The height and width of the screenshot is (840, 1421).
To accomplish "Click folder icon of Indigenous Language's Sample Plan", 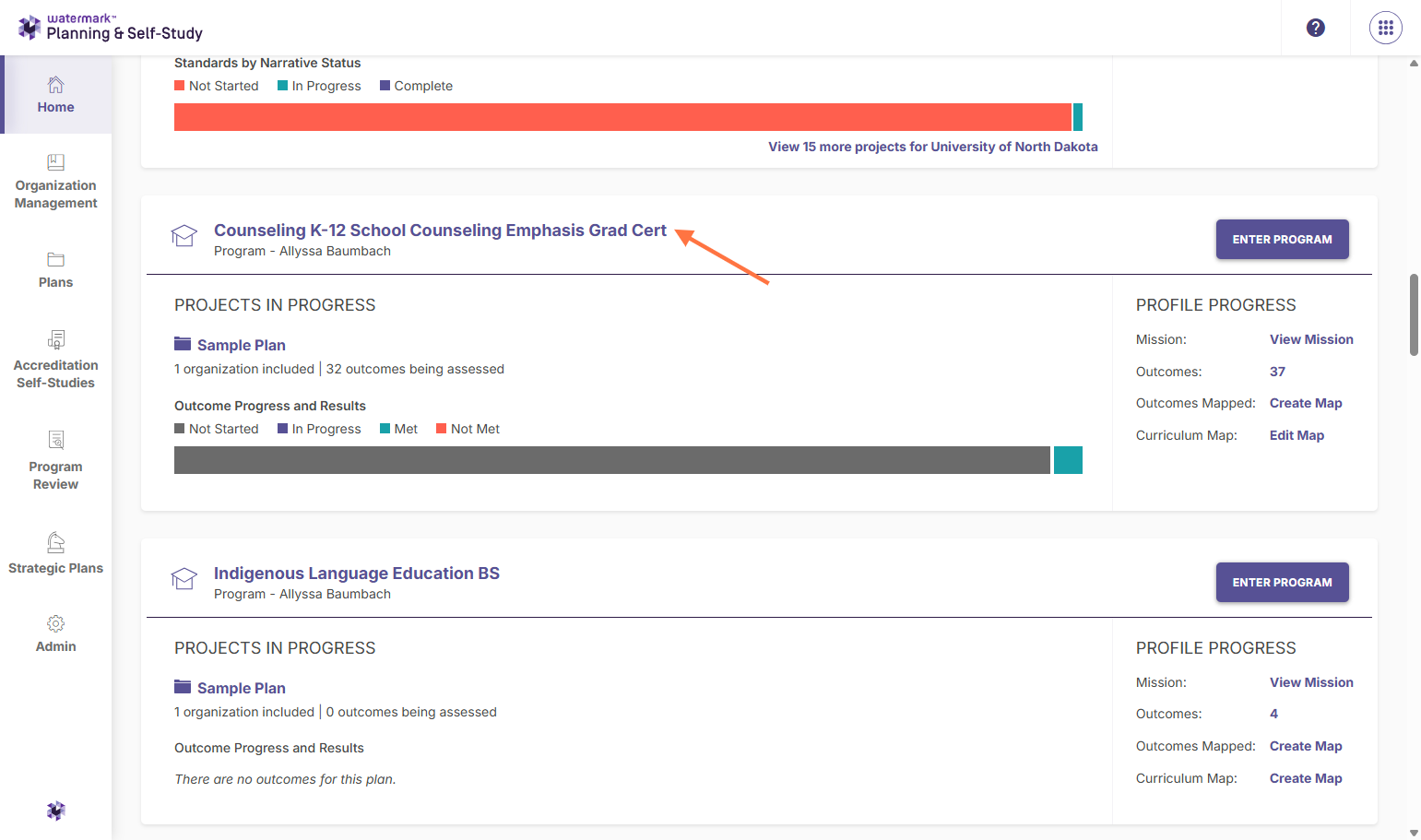I will coord(183,687).
